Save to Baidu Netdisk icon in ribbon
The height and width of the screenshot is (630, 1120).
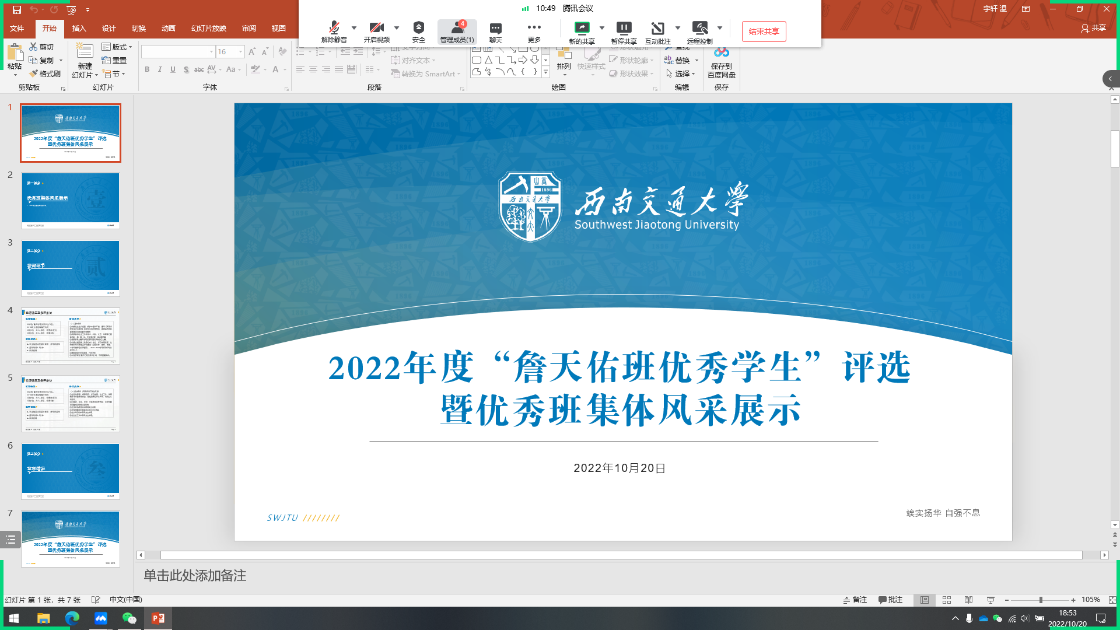coord(721,61)
